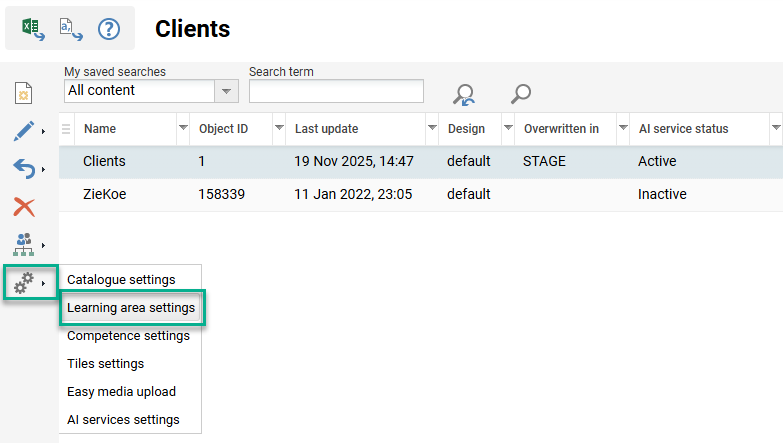
Task: Open the translation export icon
Action: click(x=71, y=28)
